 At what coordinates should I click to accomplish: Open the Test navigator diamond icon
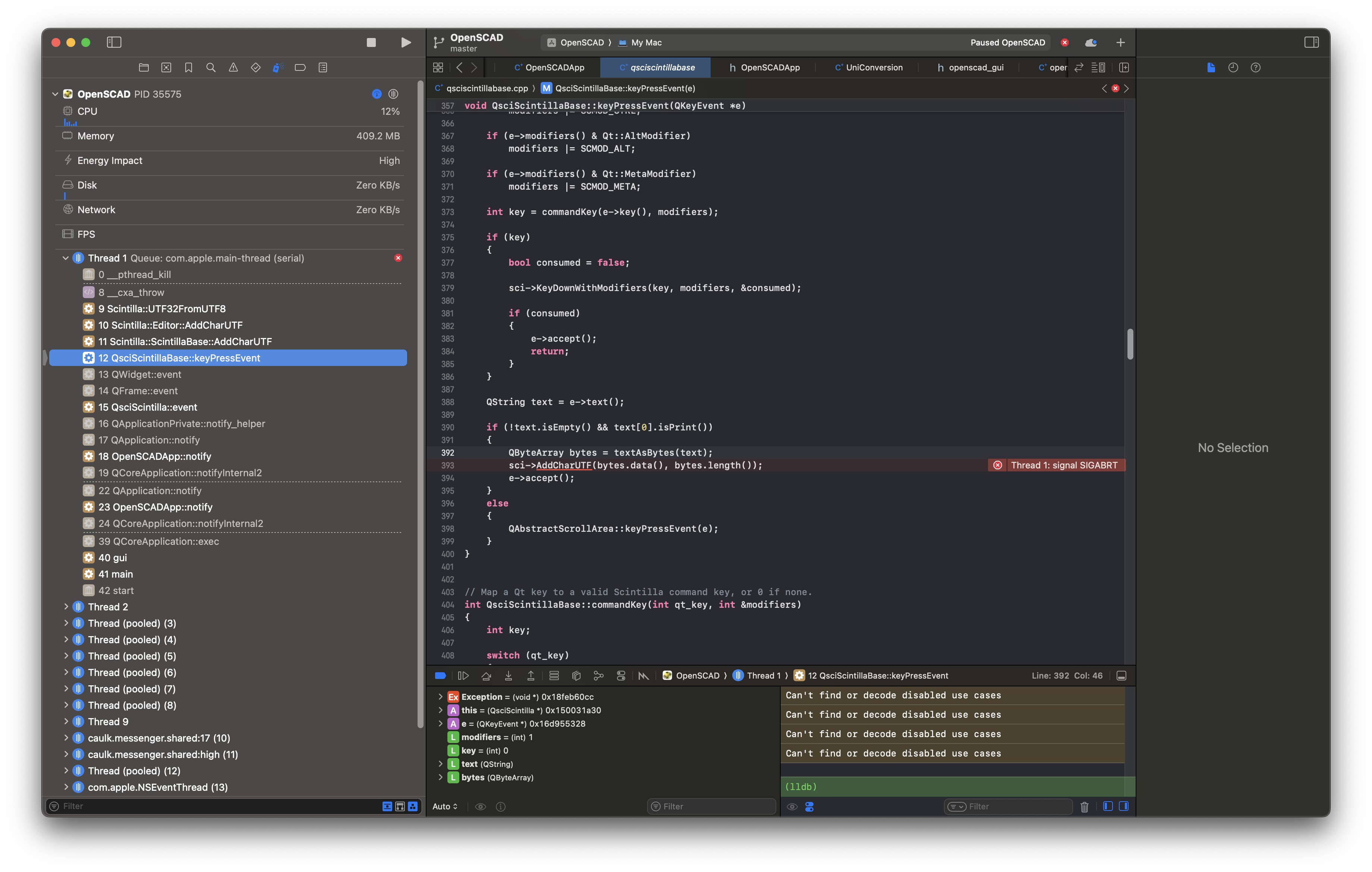(x=255, y=67)
